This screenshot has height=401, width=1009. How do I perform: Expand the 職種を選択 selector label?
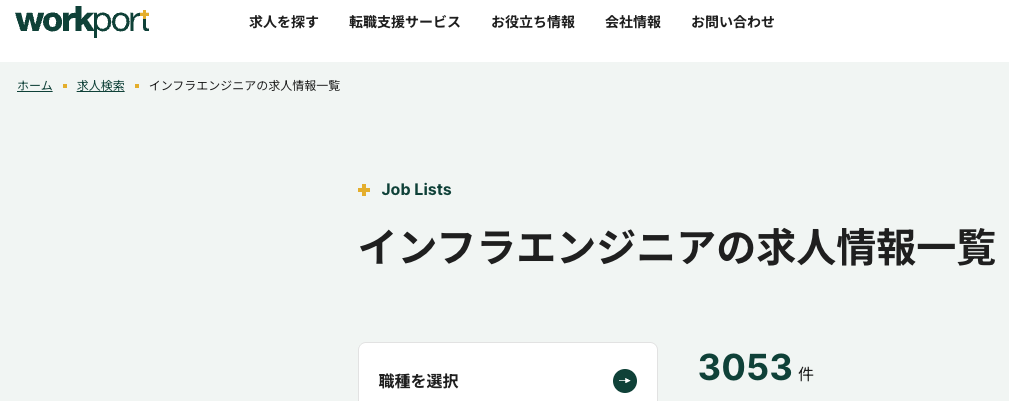pyautogui.click(x=419, y=381)
